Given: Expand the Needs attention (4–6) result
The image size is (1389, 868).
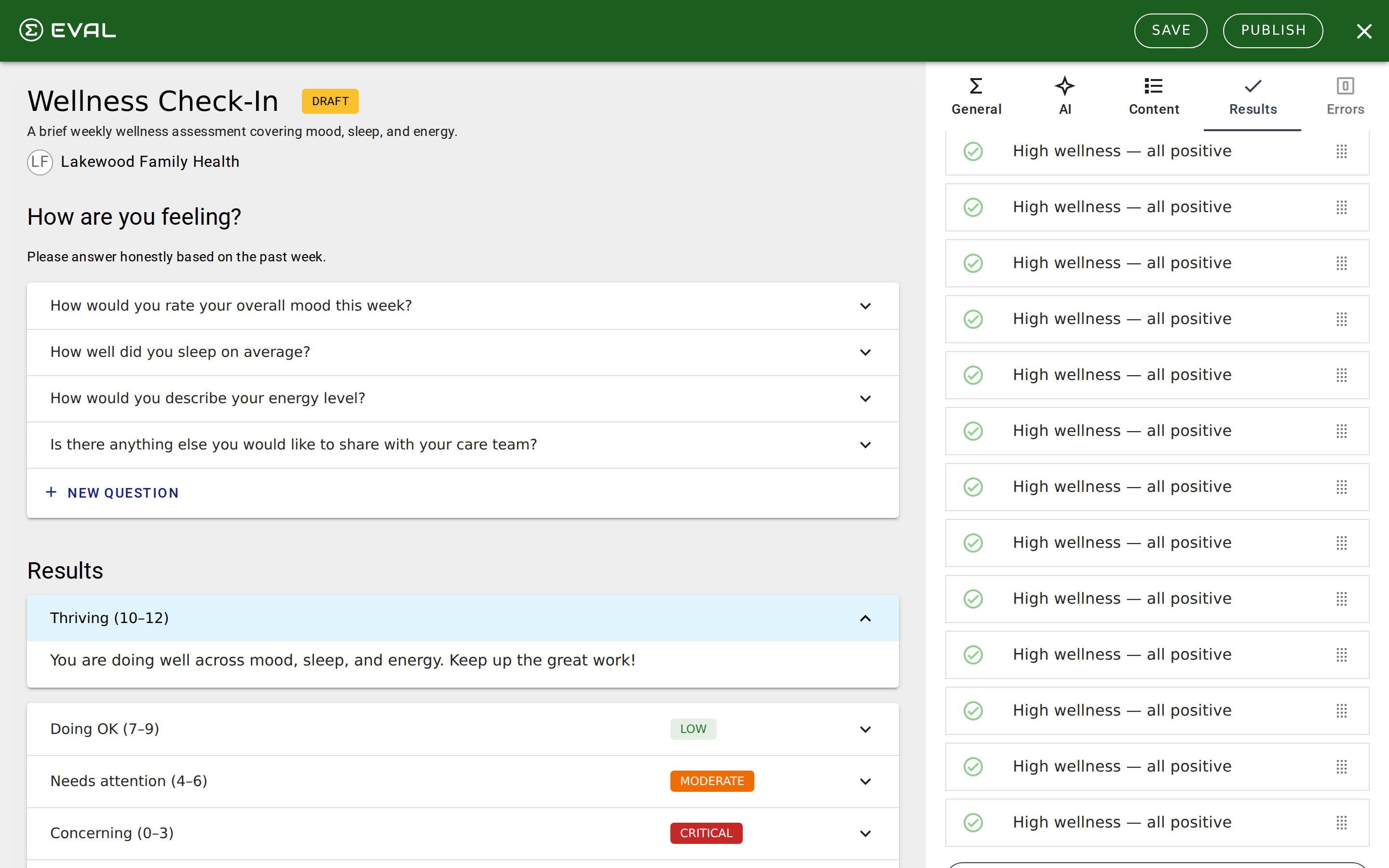Looking at the screenshot, I should 865,781.
